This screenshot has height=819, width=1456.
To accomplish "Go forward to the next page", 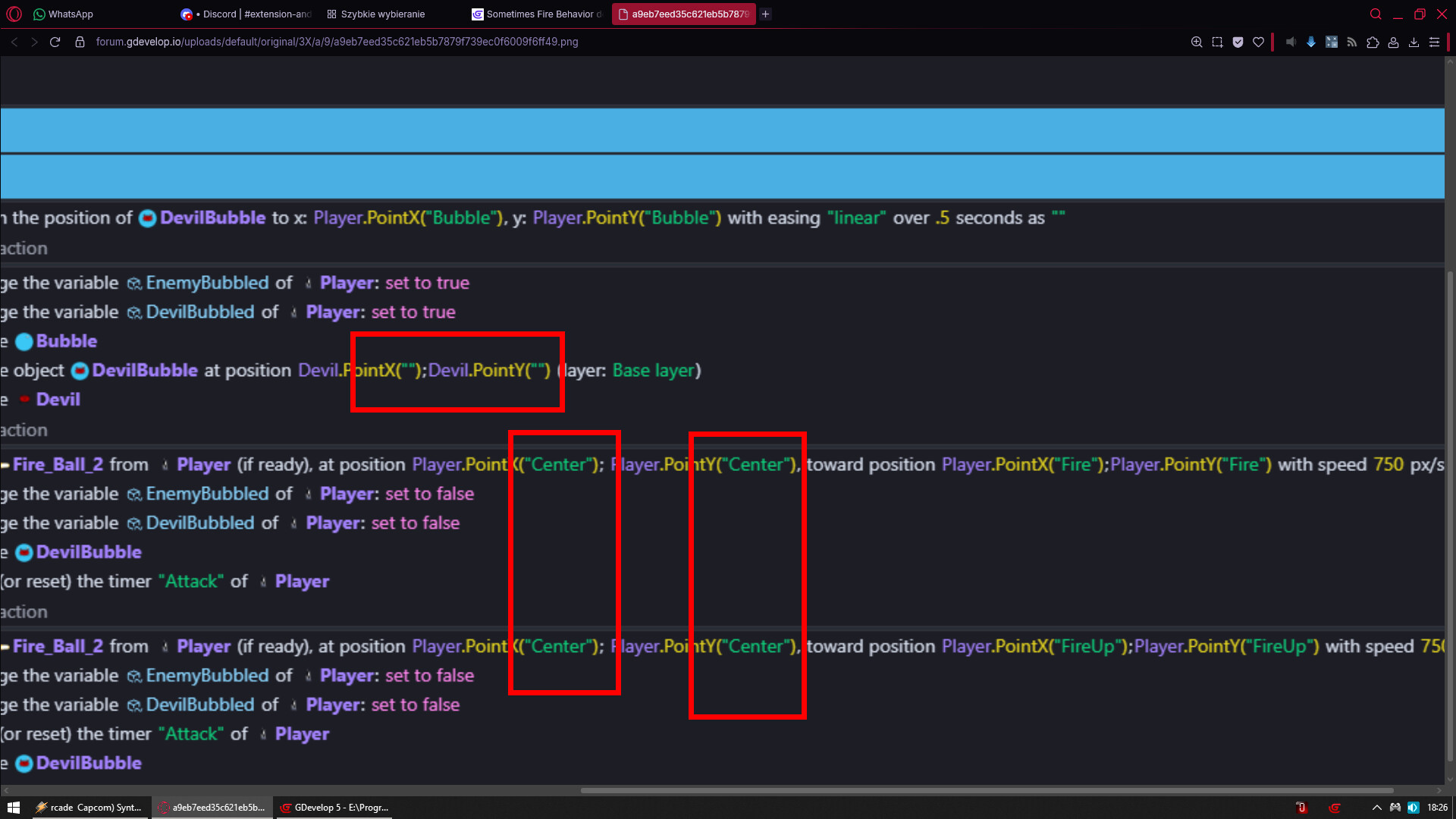I will [34, 42].
